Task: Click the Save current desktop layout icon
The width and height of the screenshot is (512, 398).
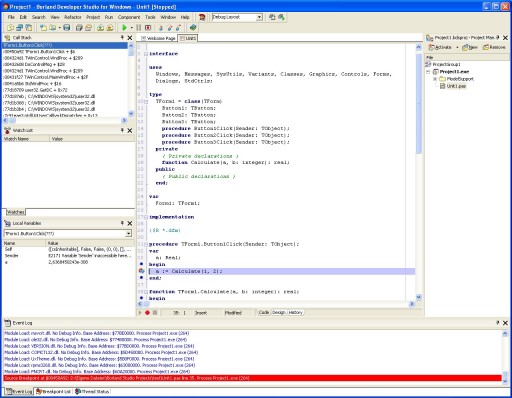Action: pyautogui.click(x=272, y=17)
